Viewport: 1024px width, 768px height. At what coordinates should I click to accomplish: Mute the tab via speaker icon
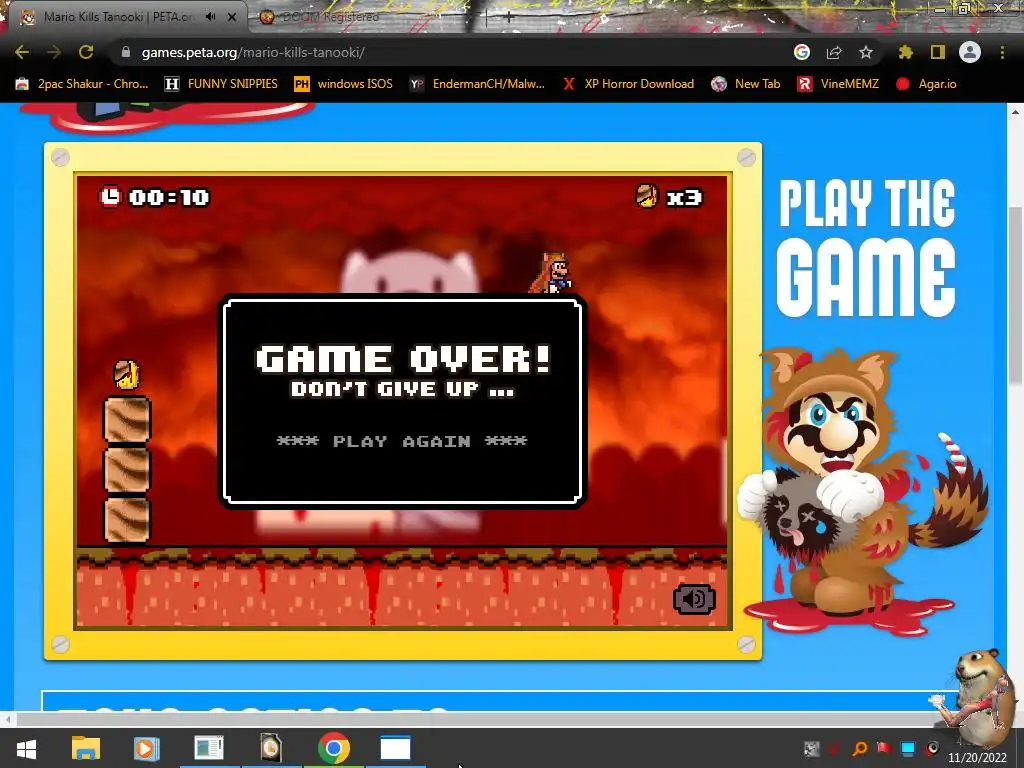pyautogui.click(x=210, y=16)
